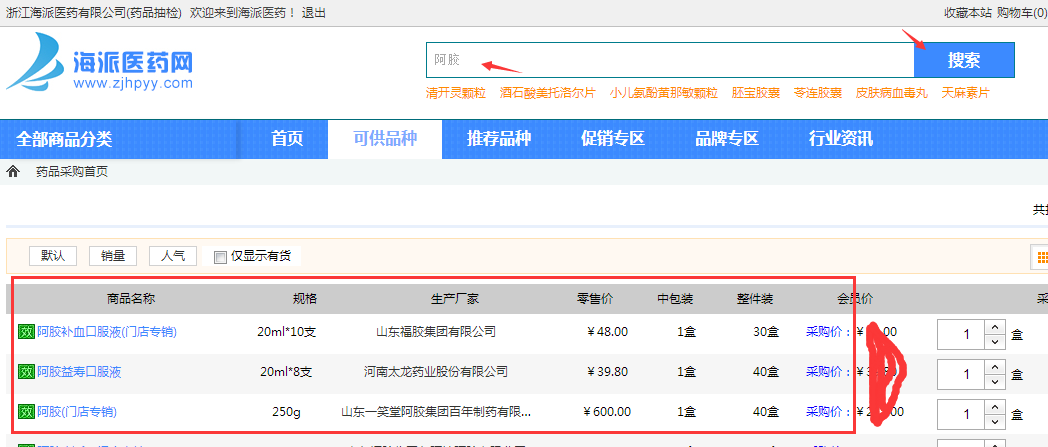
Task: Click spec 250g
Action: click(286, 412)
